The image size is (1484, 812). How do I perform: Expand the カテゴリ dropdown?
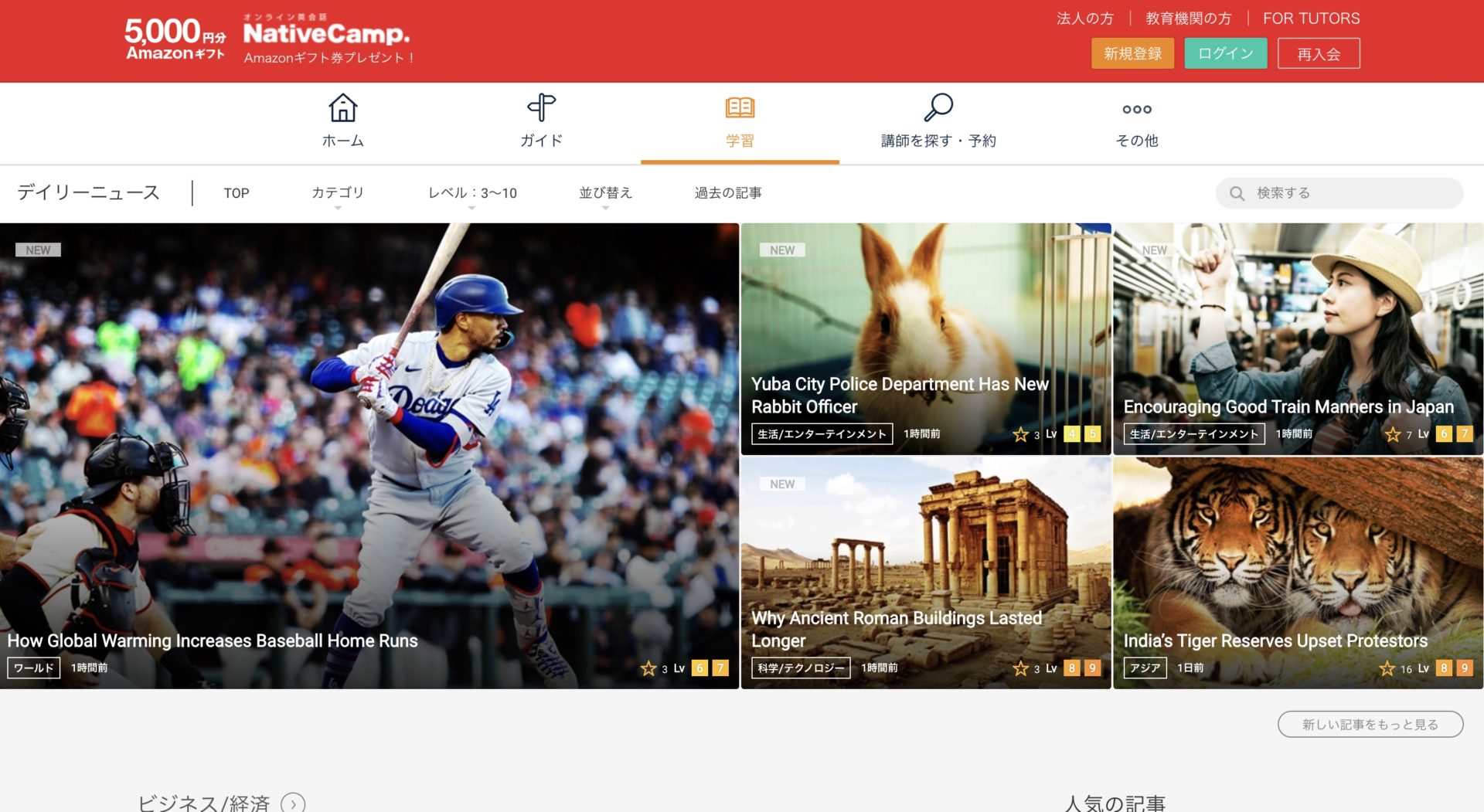[338, 193]
